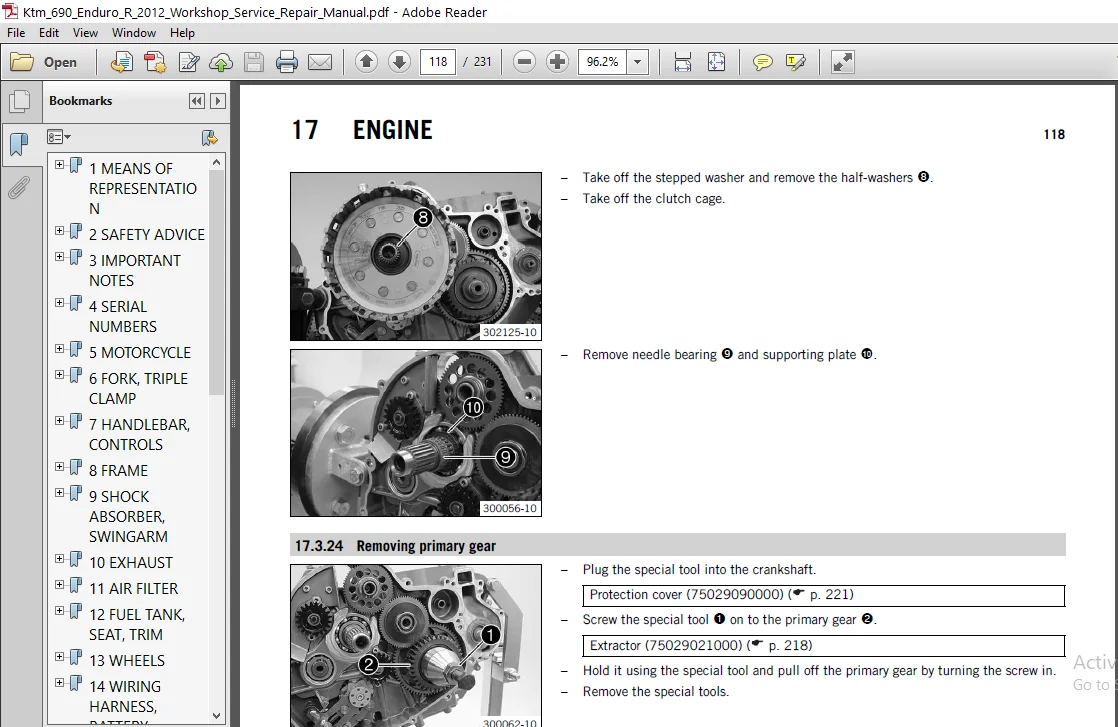
Task: Jump to 14 WIRING HARNESS bookmark
Action: 125,696
